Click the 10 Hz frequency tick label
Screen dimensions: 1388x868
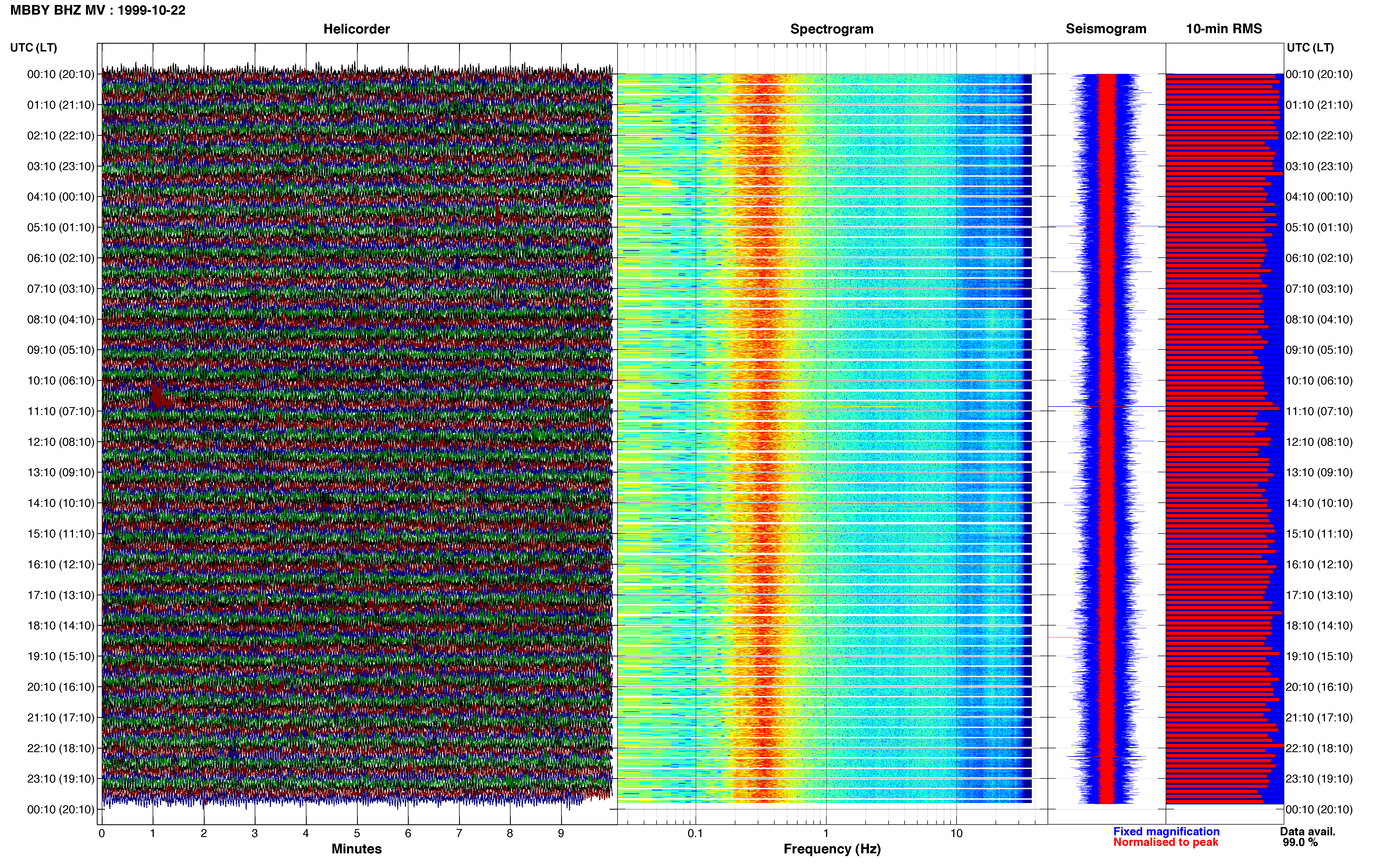point(956,833)
